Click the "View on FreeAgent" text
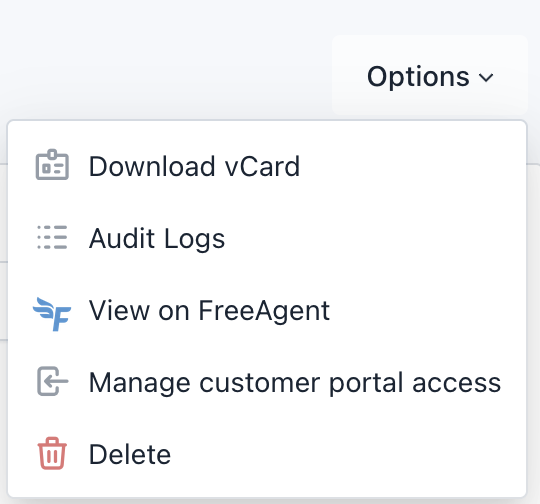Image resolution: width=540 pixels, height=504 pixels. click(209, 311)
